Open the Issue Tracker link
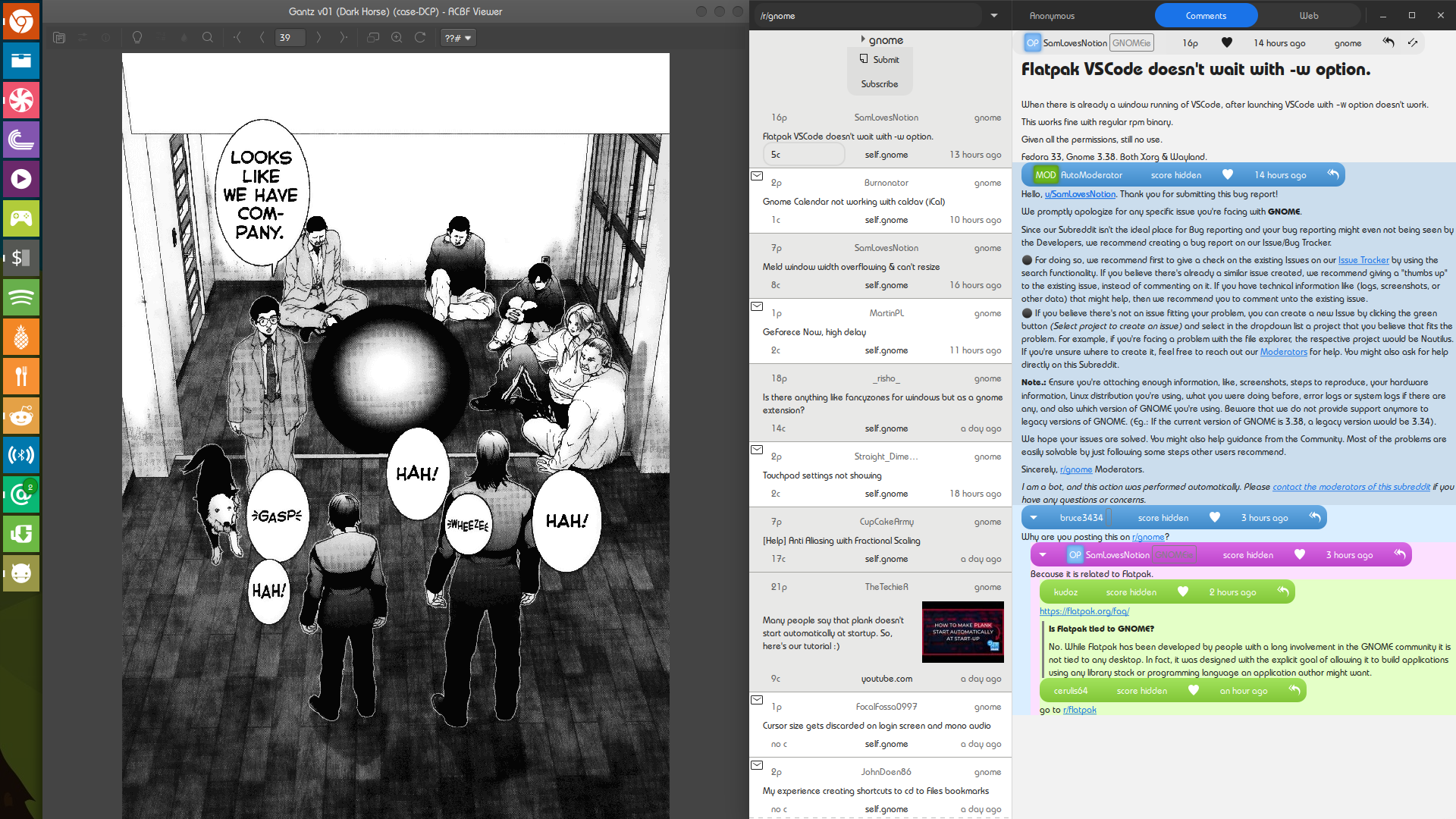The height and width of the screenshot is (819, 1456). 1363,260
